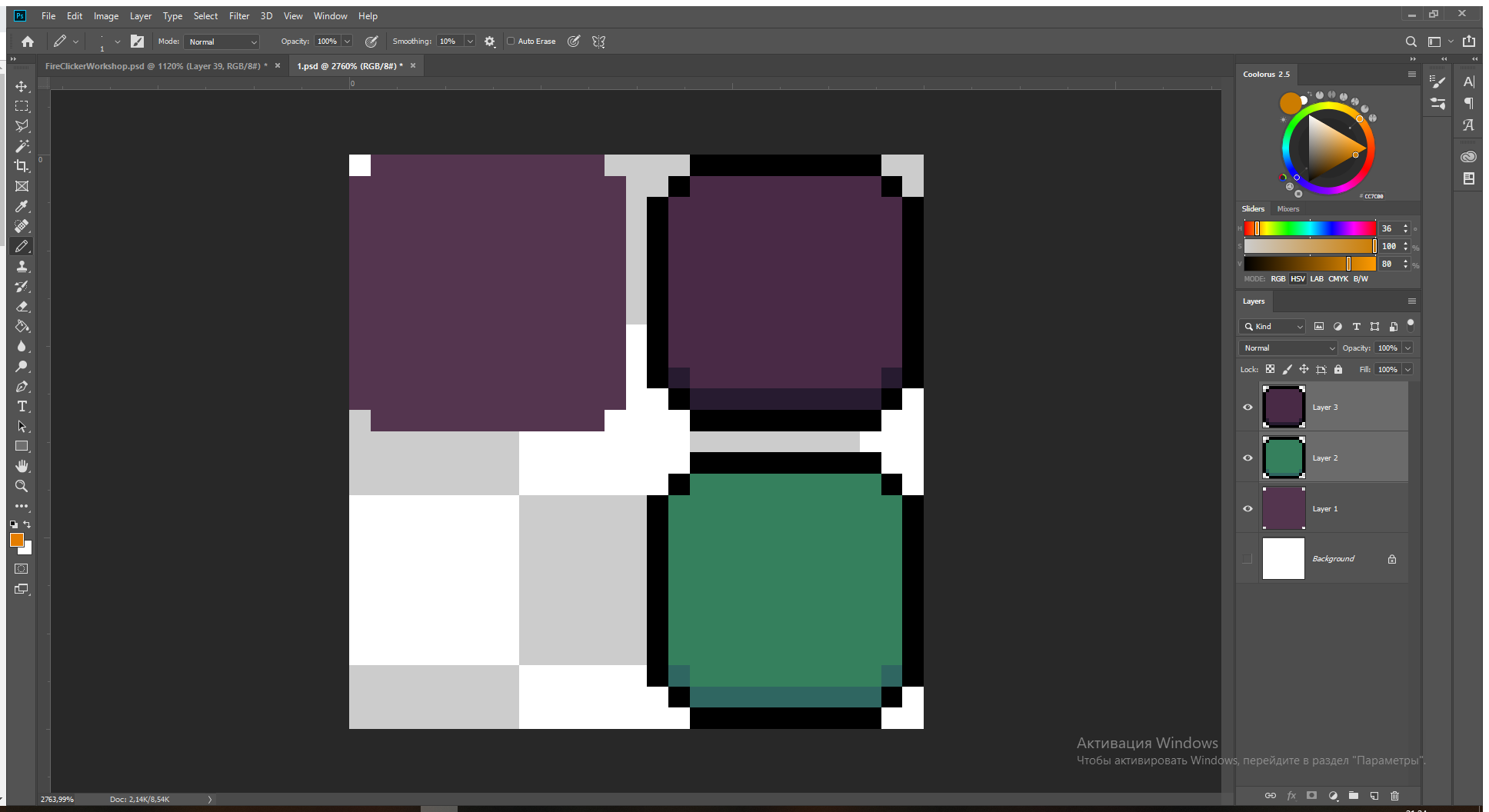The image size is (1489, 812).
Task: Click the Home button in options bar
Action: tap(28, 42)
